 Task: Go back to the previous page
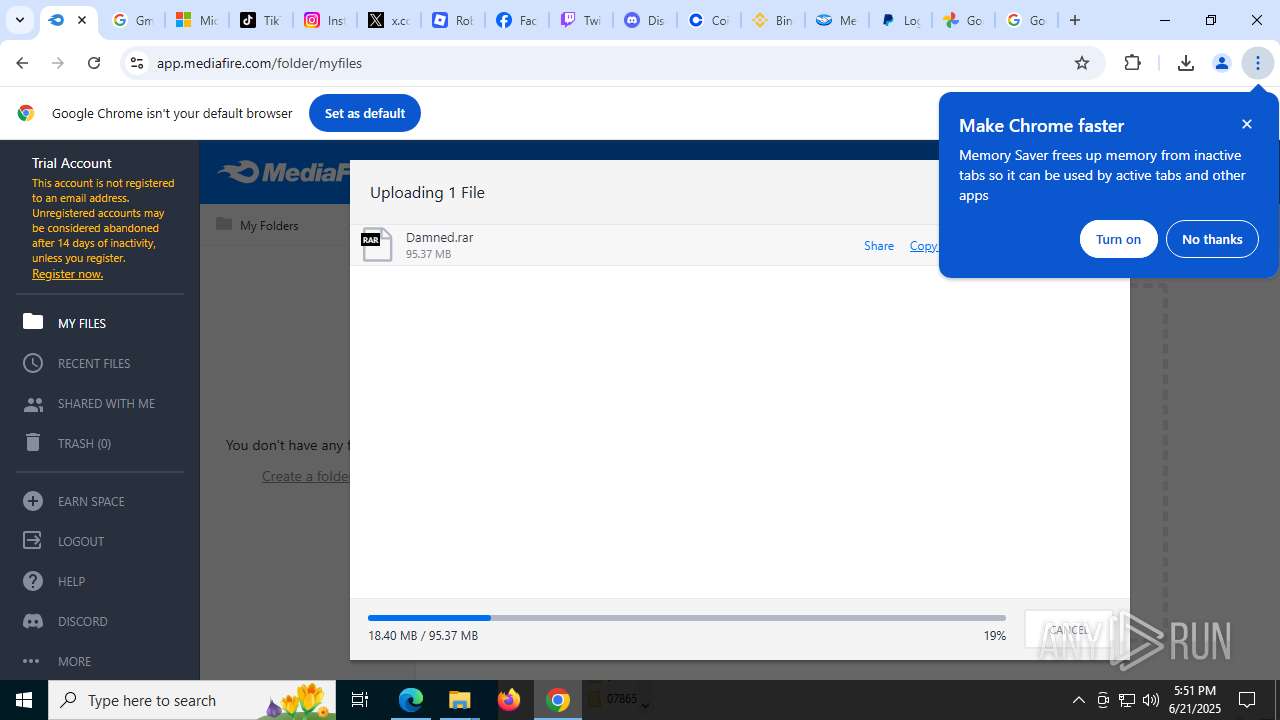point(22,63)
